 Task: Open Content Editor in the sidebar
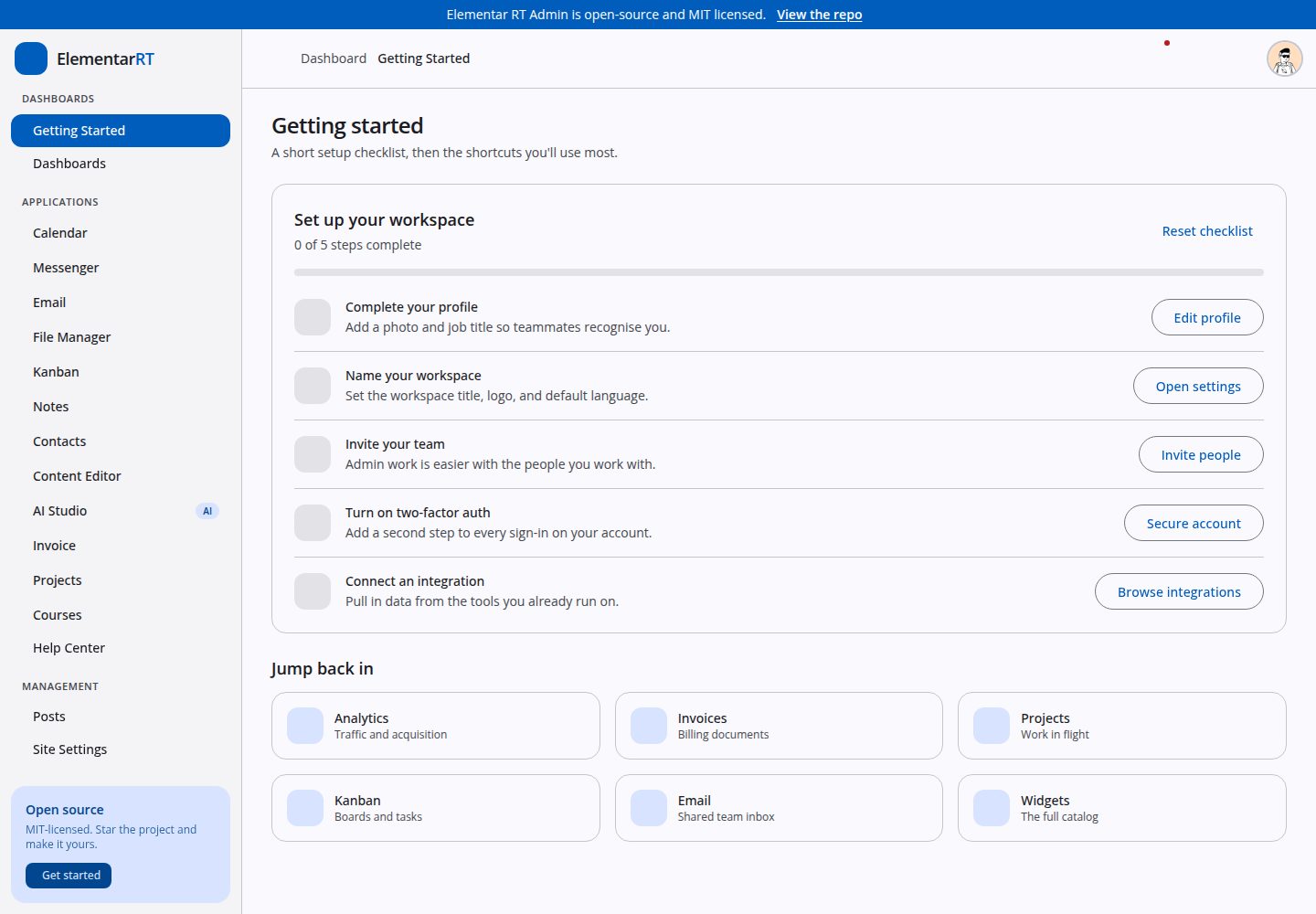click(121, 476)
